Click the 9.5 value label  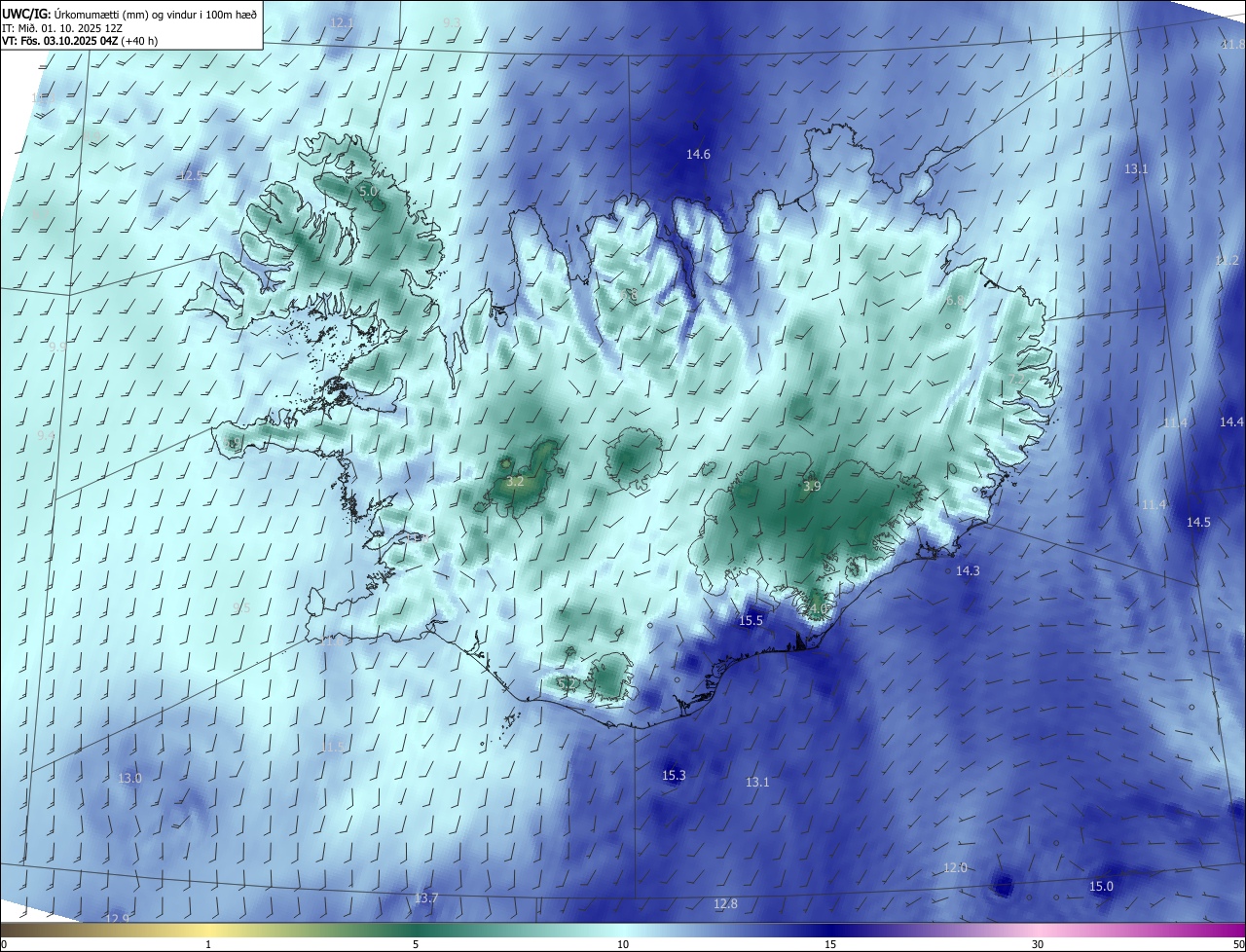pos(241,608)
